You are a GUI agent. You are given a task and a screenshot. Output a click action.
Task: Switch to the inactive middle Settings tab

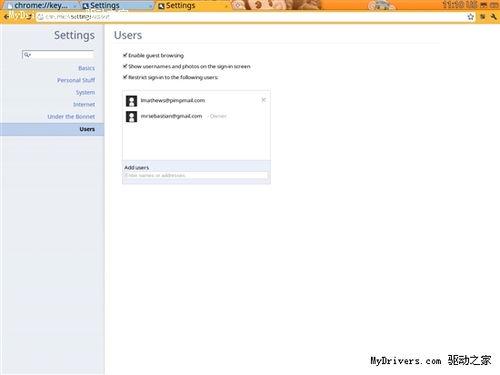pos(117,6)
